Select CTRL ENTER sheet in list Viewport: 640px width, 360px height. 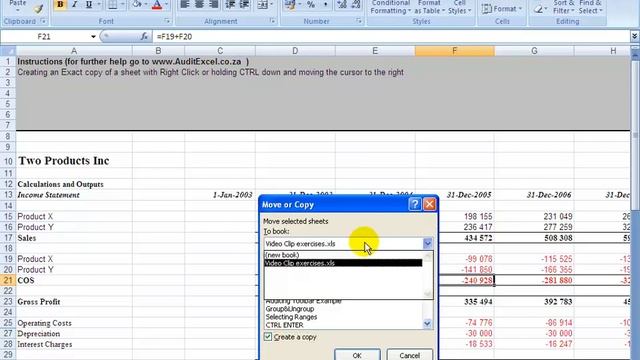tap(343, 325)
